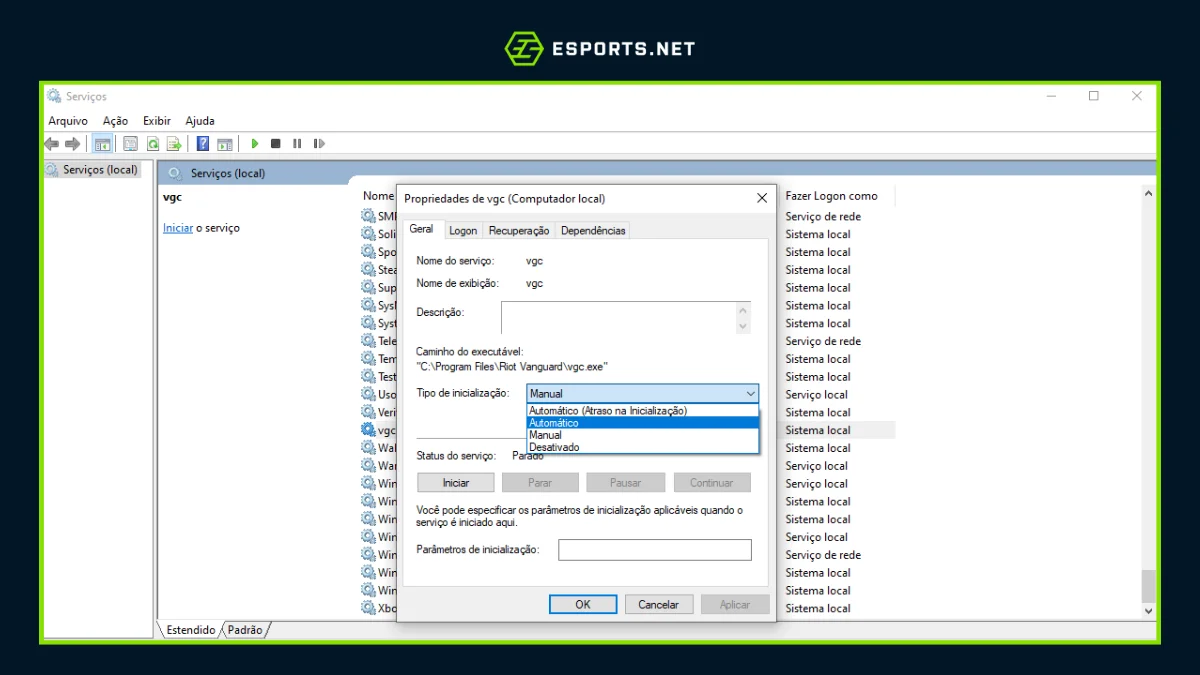Follow the Iniciar o serviço link

tap(177, 228)
